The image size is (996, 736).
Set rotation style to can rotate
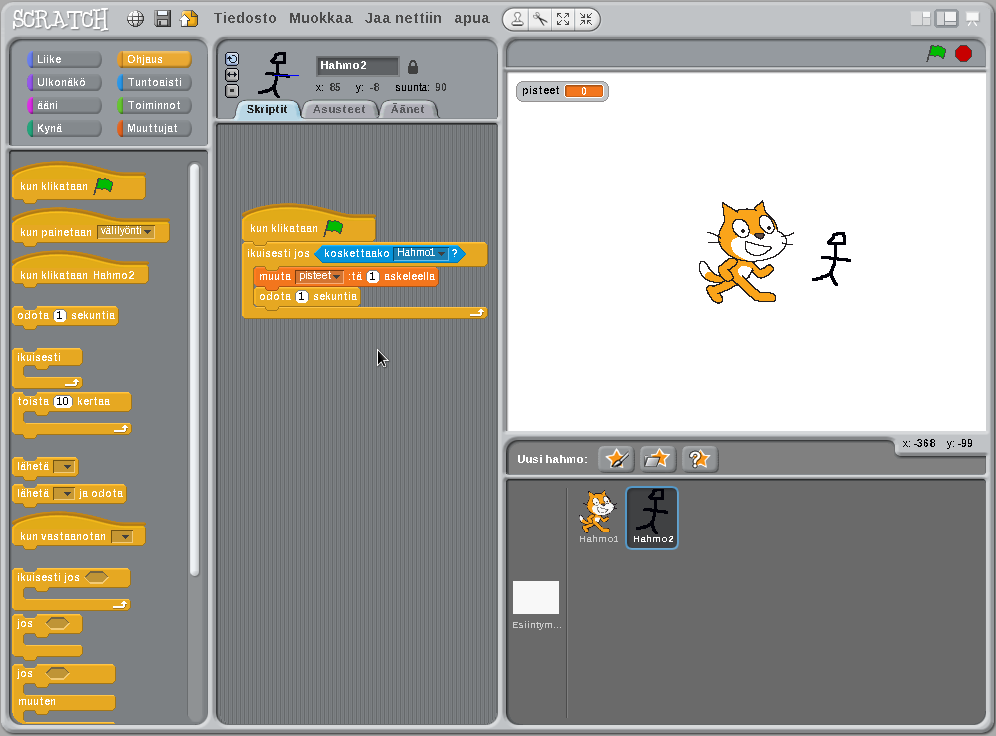[232, 59]
